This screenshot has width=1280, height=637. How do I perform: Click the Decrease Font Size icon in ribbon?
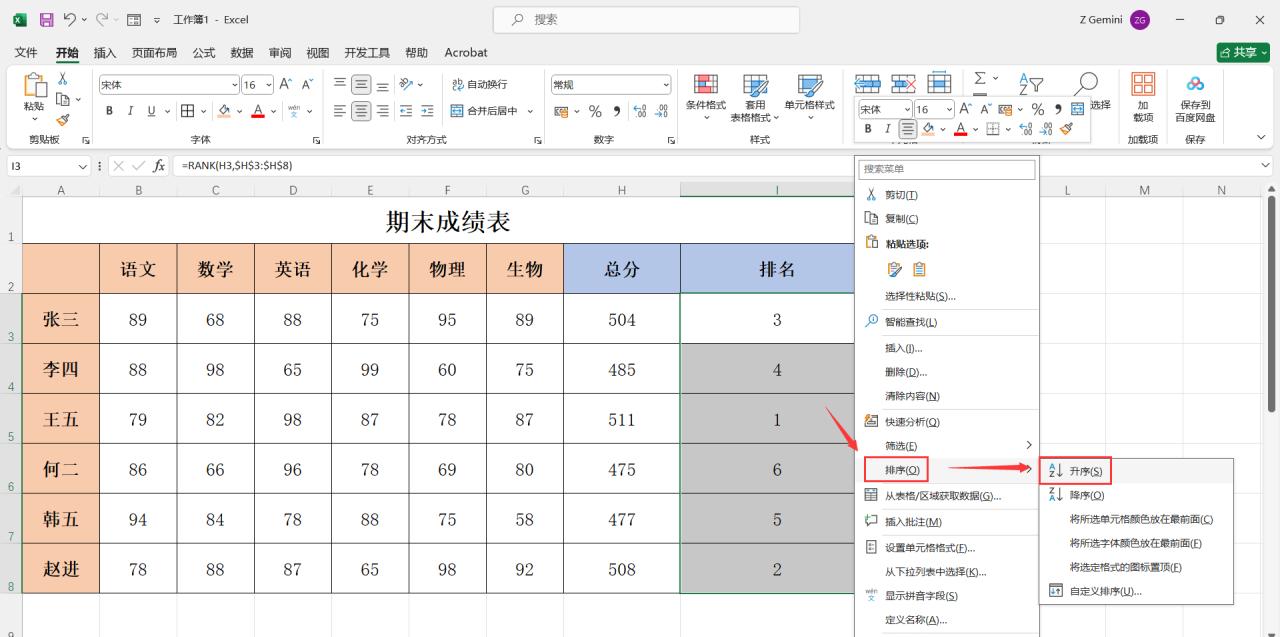307,85
